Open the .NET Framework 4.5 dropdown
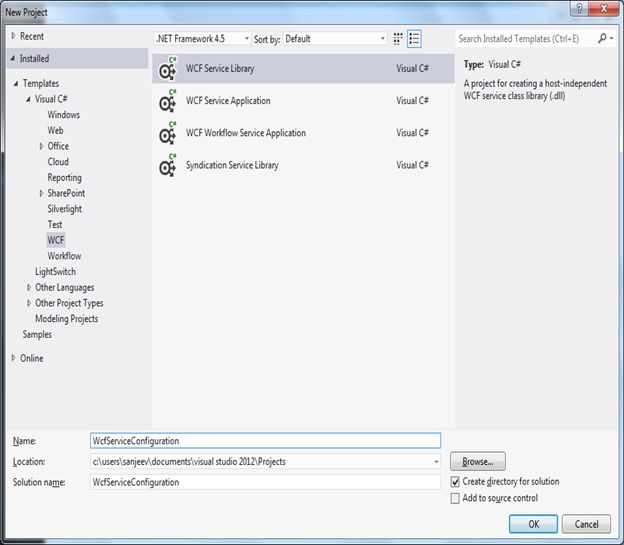The width and height of the screenshot is (624, 545). [x=202, y=39]
